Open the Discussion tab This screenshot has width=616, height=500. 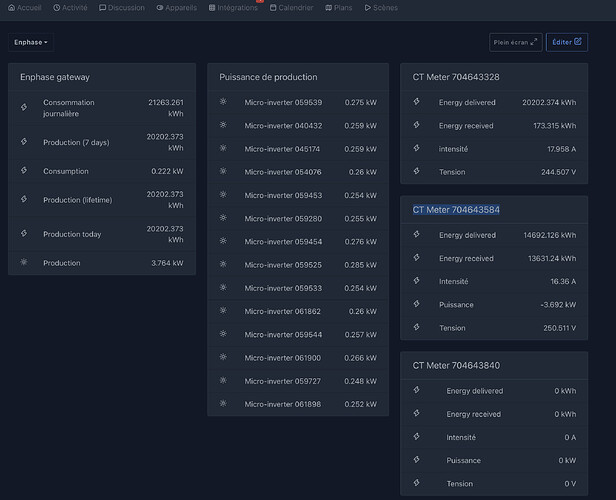pos(122,7)
